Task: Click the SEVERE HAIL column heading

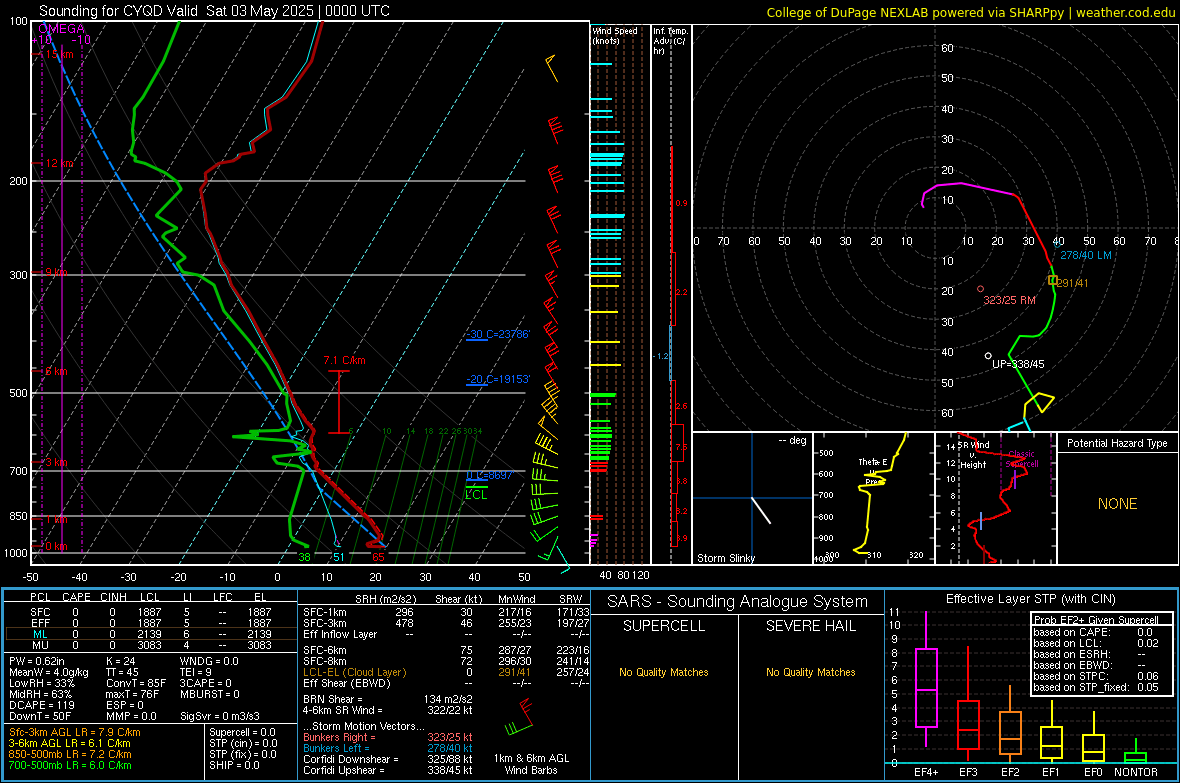Action: tap(810, 626)
